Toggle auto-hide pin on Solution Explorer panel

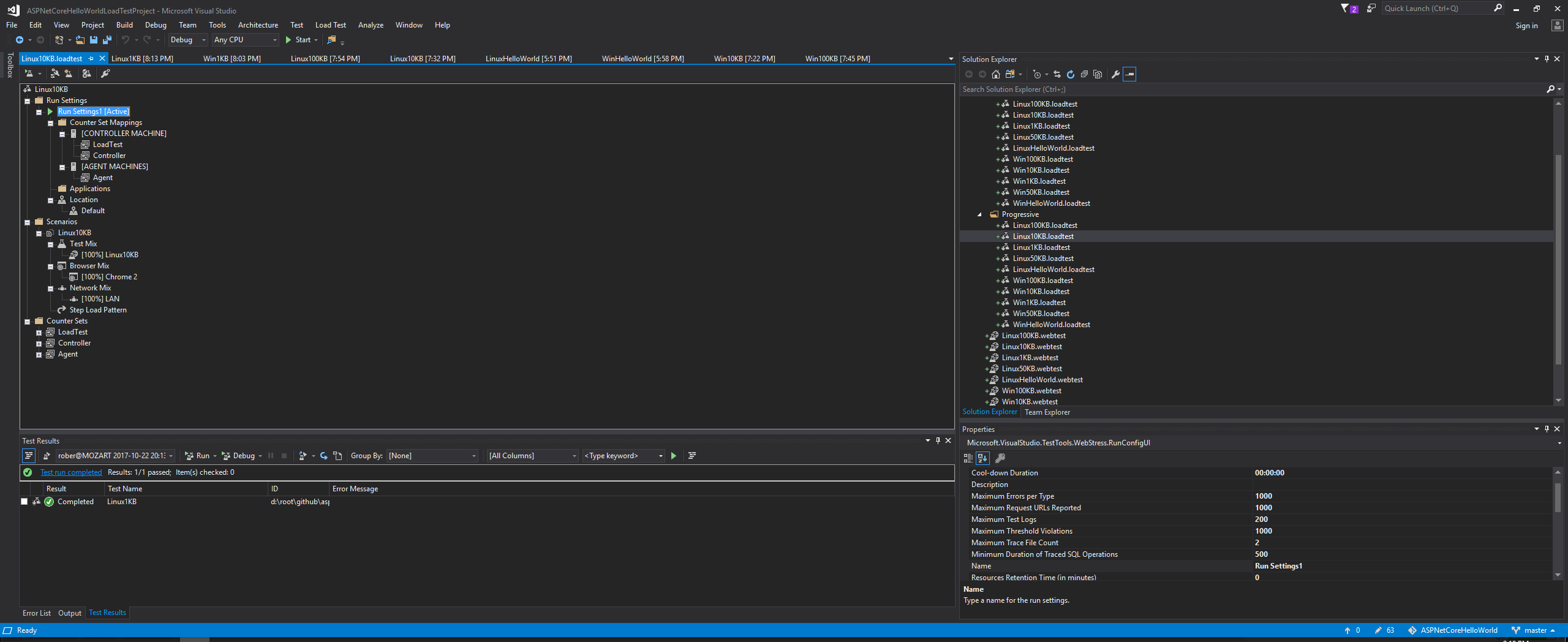tap(1547, 59)
